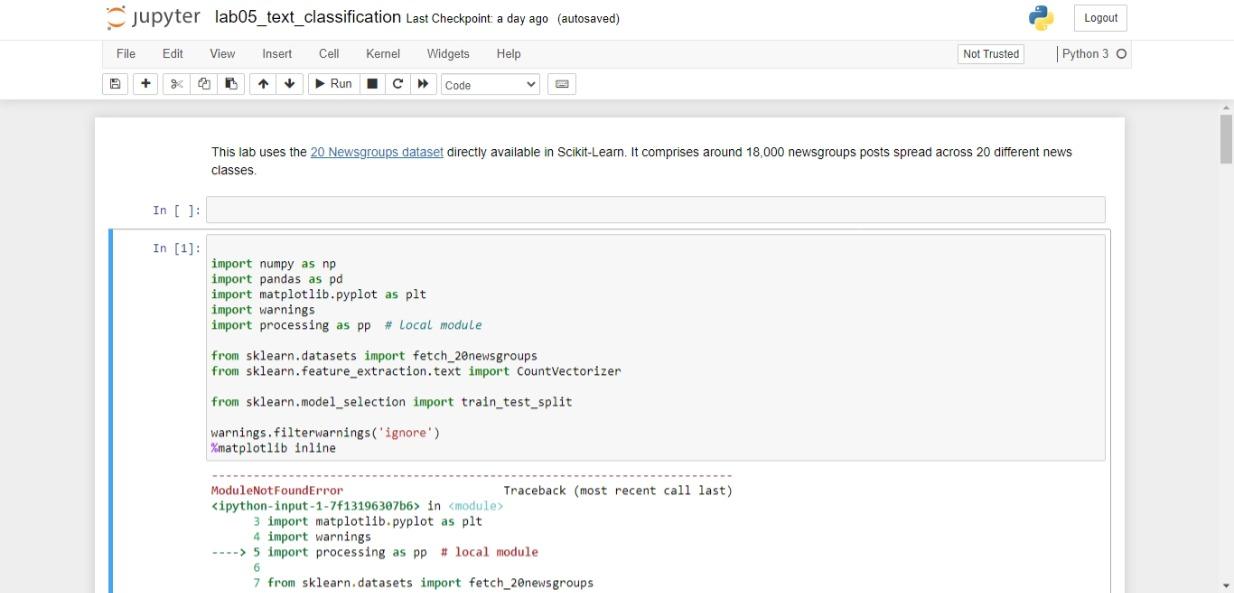This screenshot has width=1234, height=593.
Task: Restart kernel and run all cells
Action: (x=422, y=84)
